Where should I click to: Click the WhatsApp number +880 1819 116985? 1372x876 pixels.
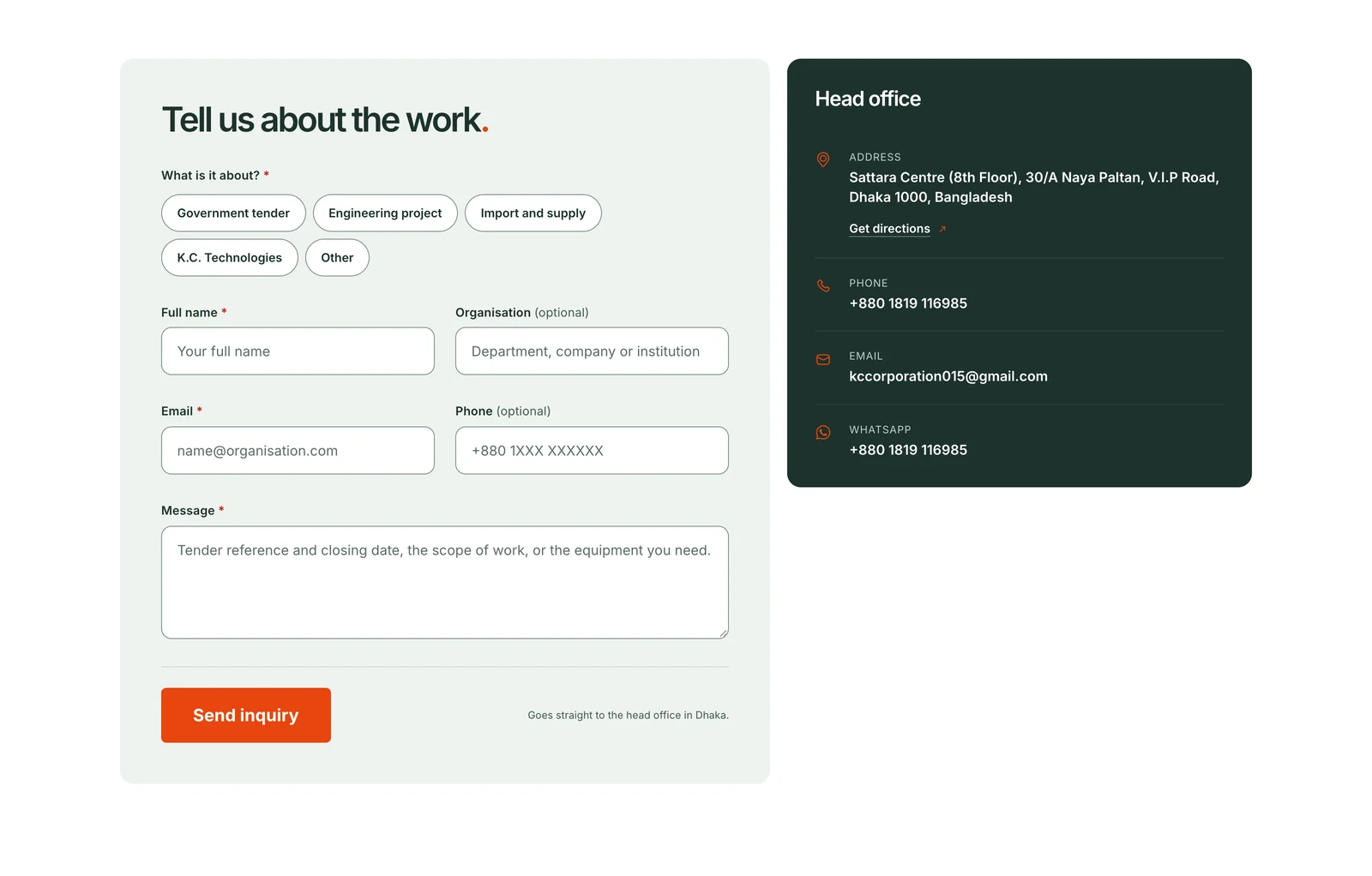(908, 450)
